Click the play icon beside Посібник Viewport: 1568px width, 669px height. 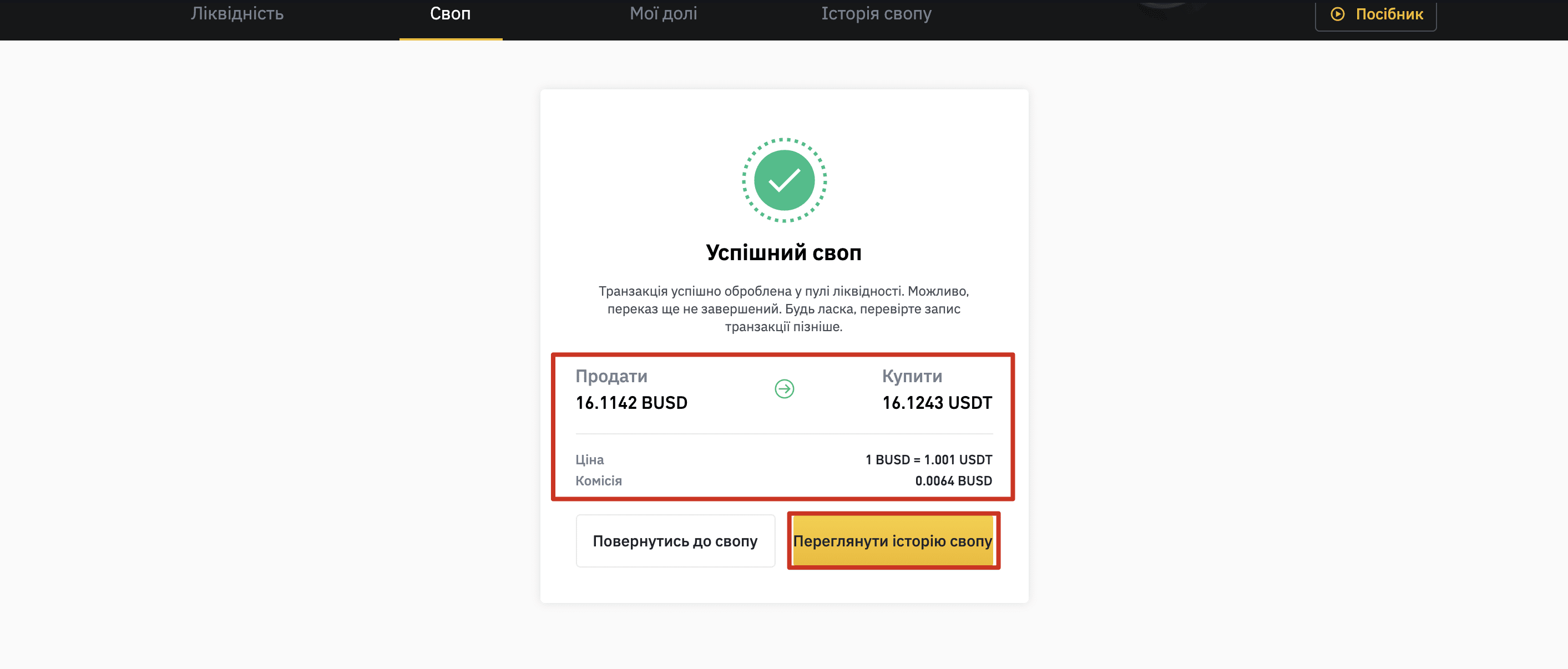point(1337,14)
